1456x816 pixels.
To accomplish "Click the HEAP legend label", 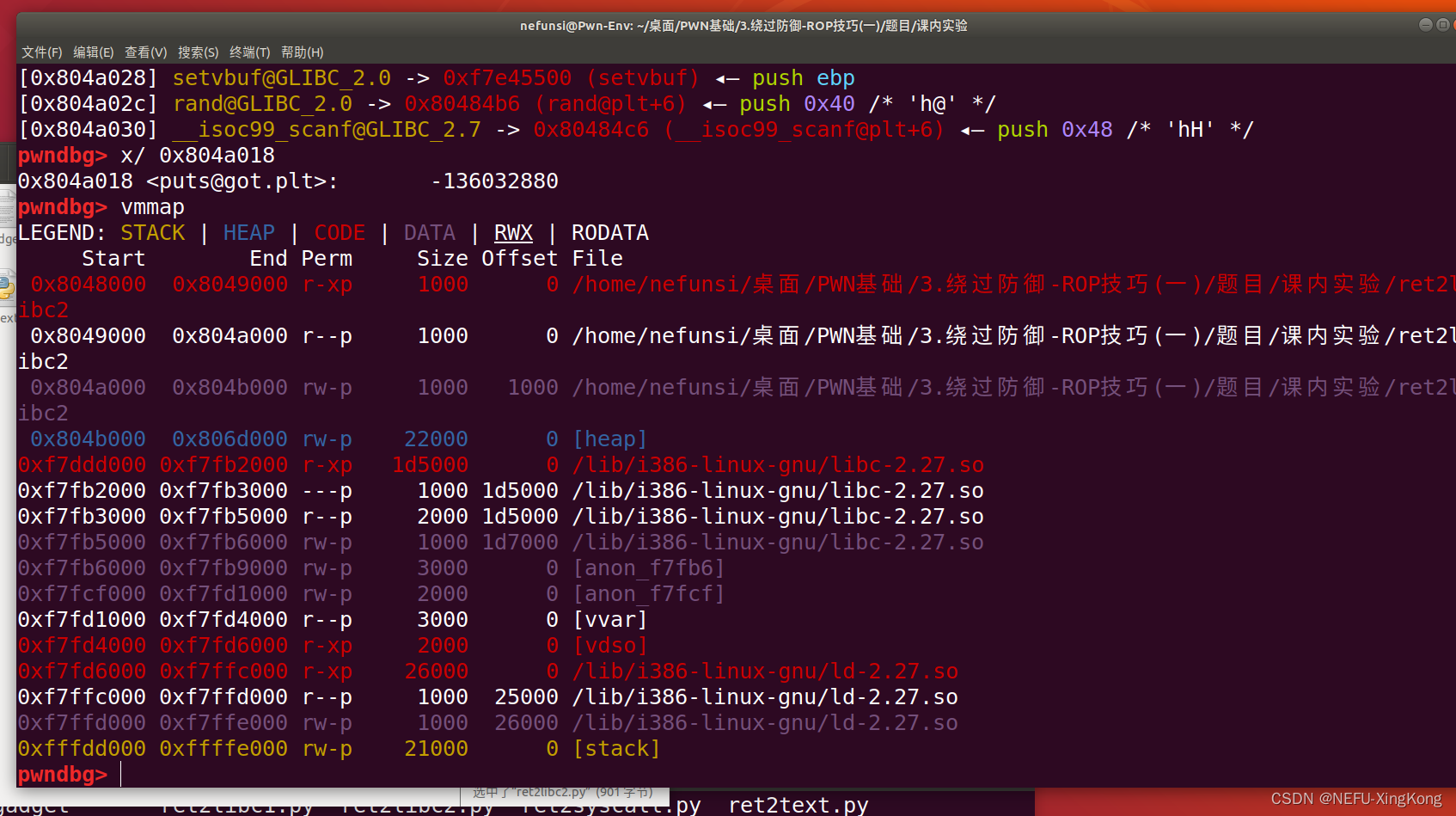I will (x=248, y=233).
